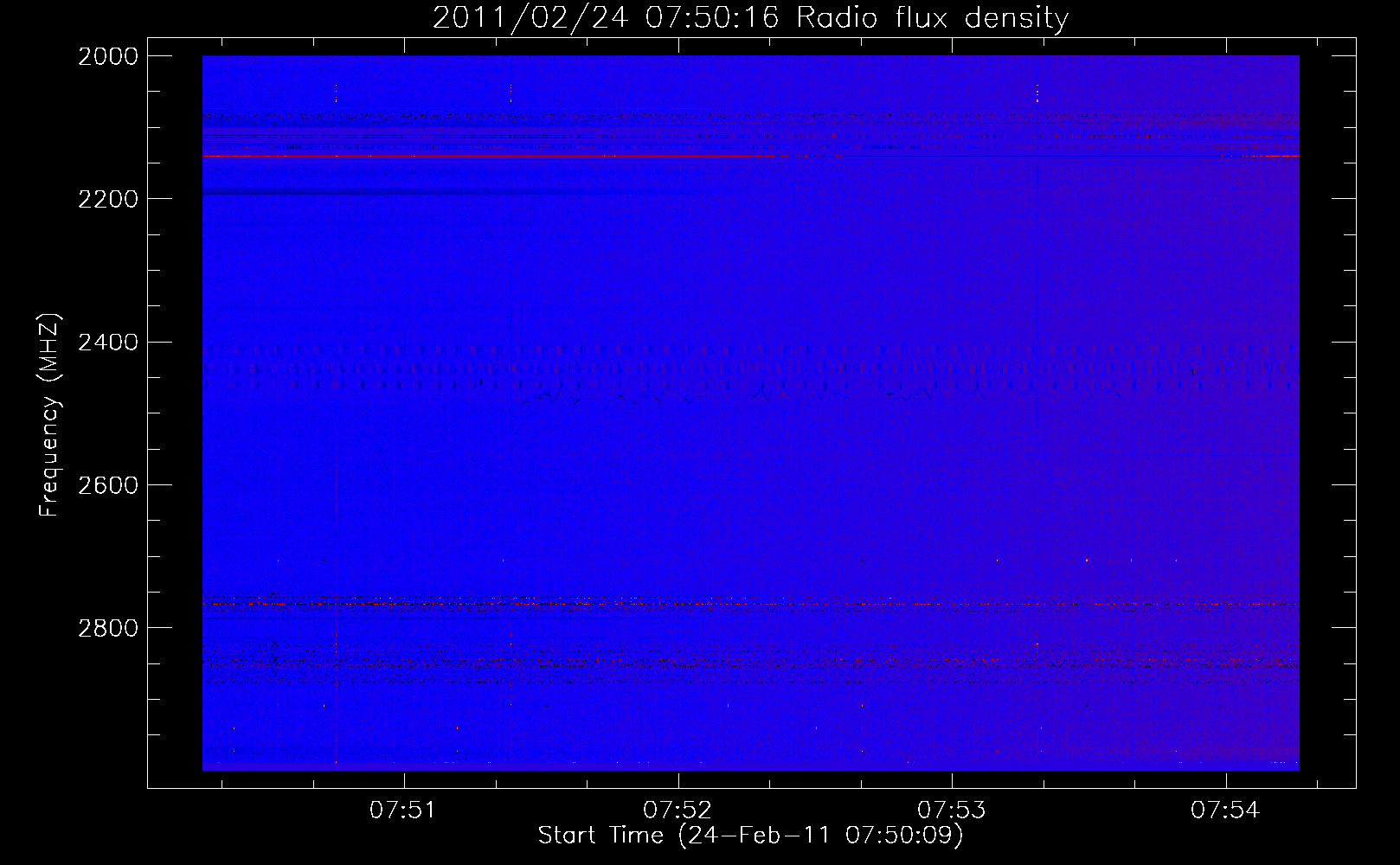The height and width of the screenshot is (865, 1400).
Task: Click the 07:52 time tick label
Action: coord(677,811)
